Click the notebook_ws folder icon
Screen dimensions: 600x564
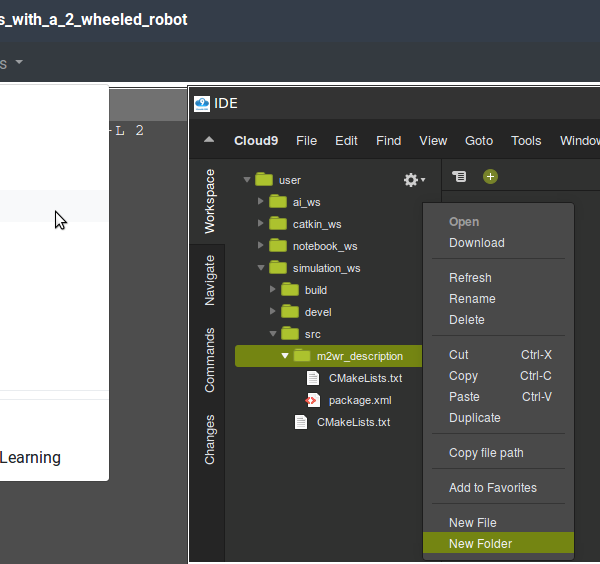pyautogui.click(x=278, y=245)
